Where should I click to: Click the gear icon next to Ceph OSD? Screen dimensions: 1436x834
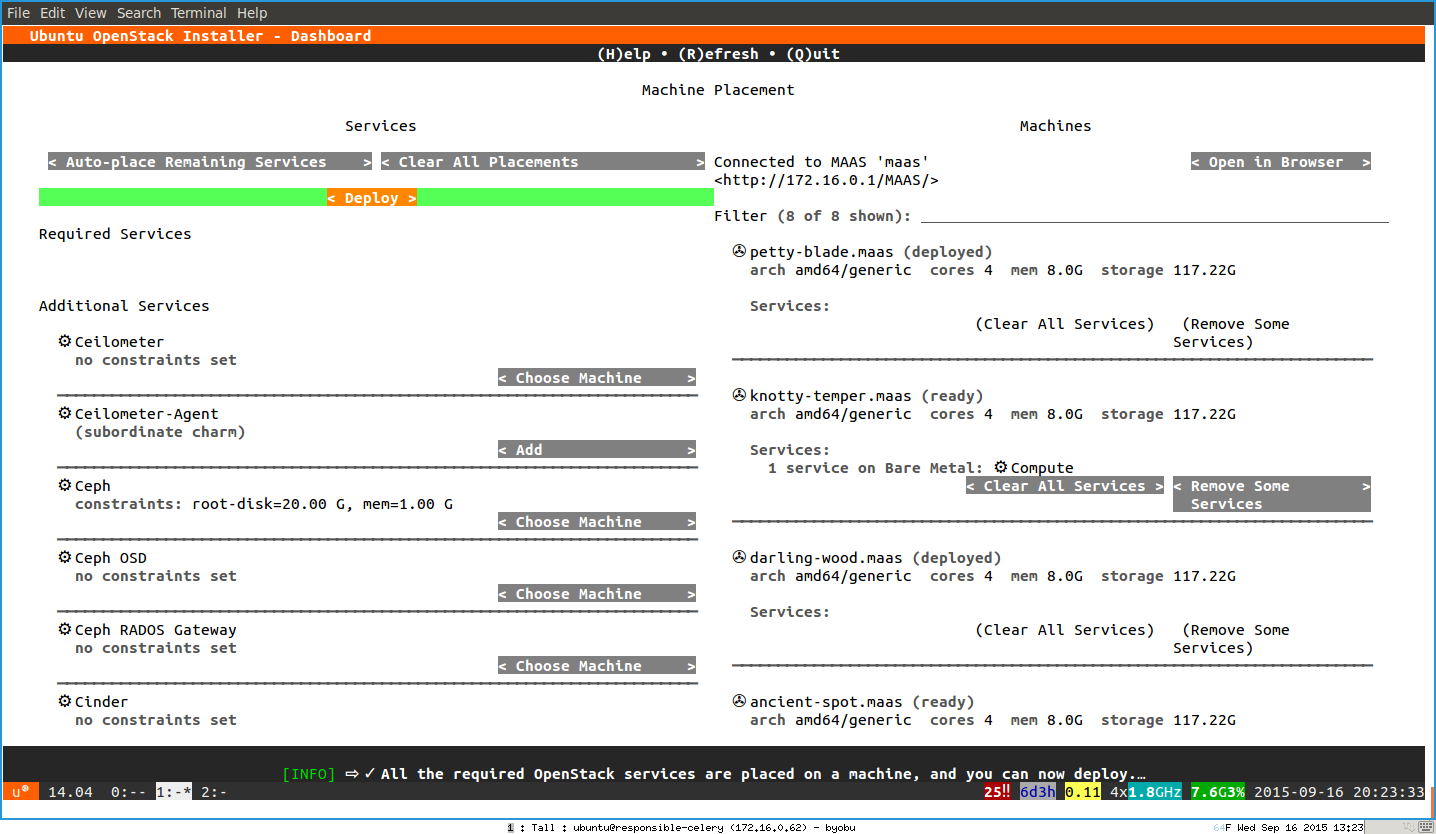[65, 558]
